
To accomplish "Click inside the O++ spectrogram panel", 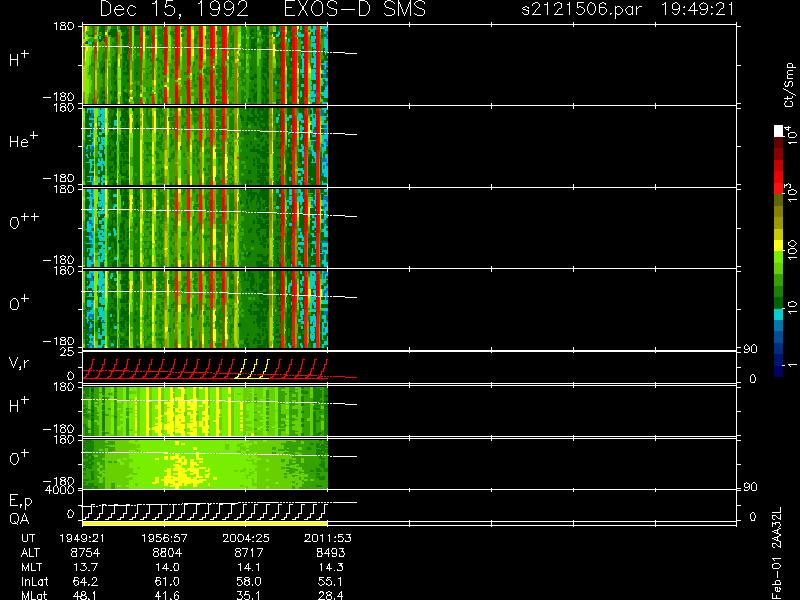I will [x=205, y=228].
